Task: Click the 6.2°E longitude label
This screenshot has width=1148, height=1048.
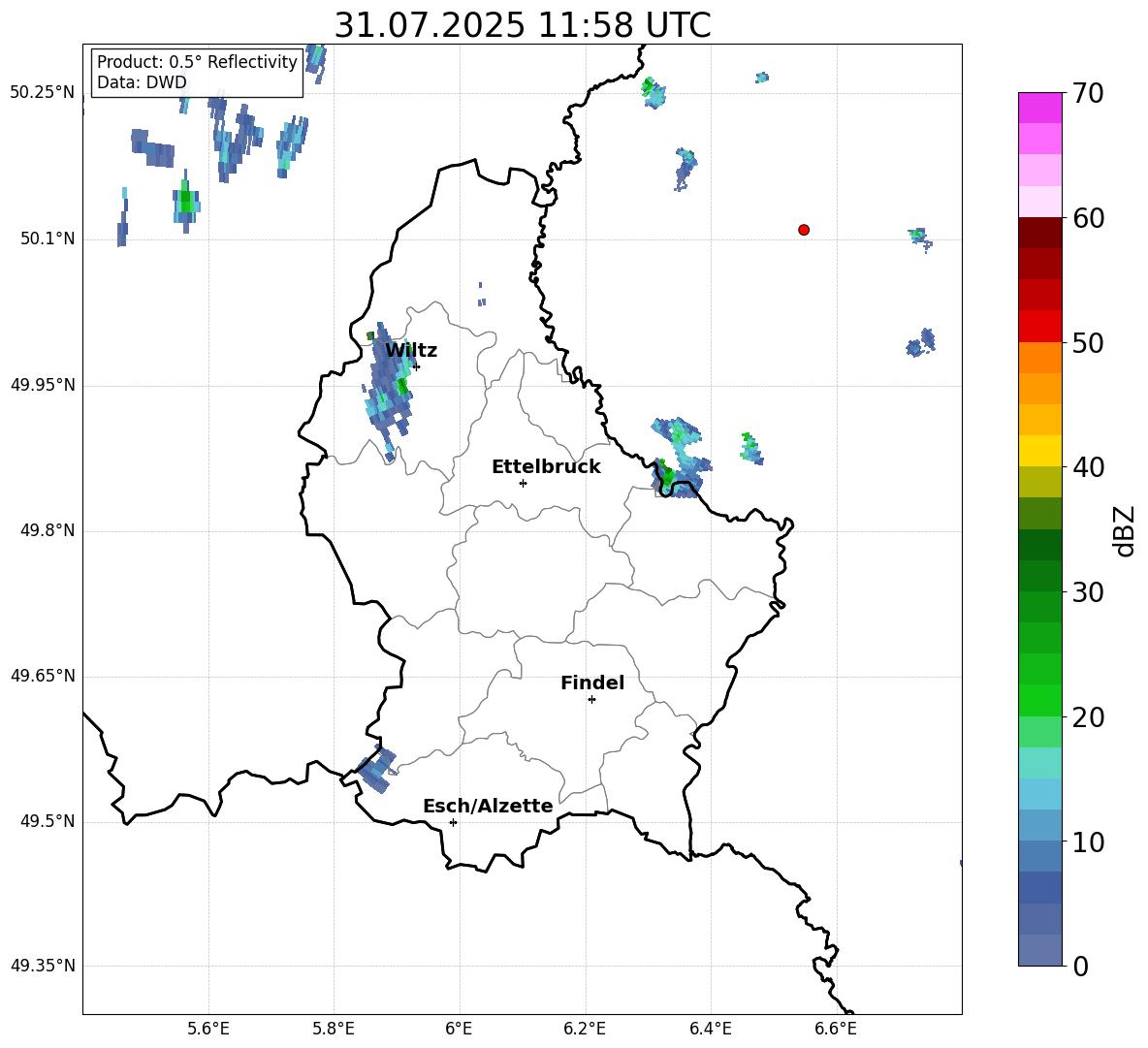Action: (585, 1029)
